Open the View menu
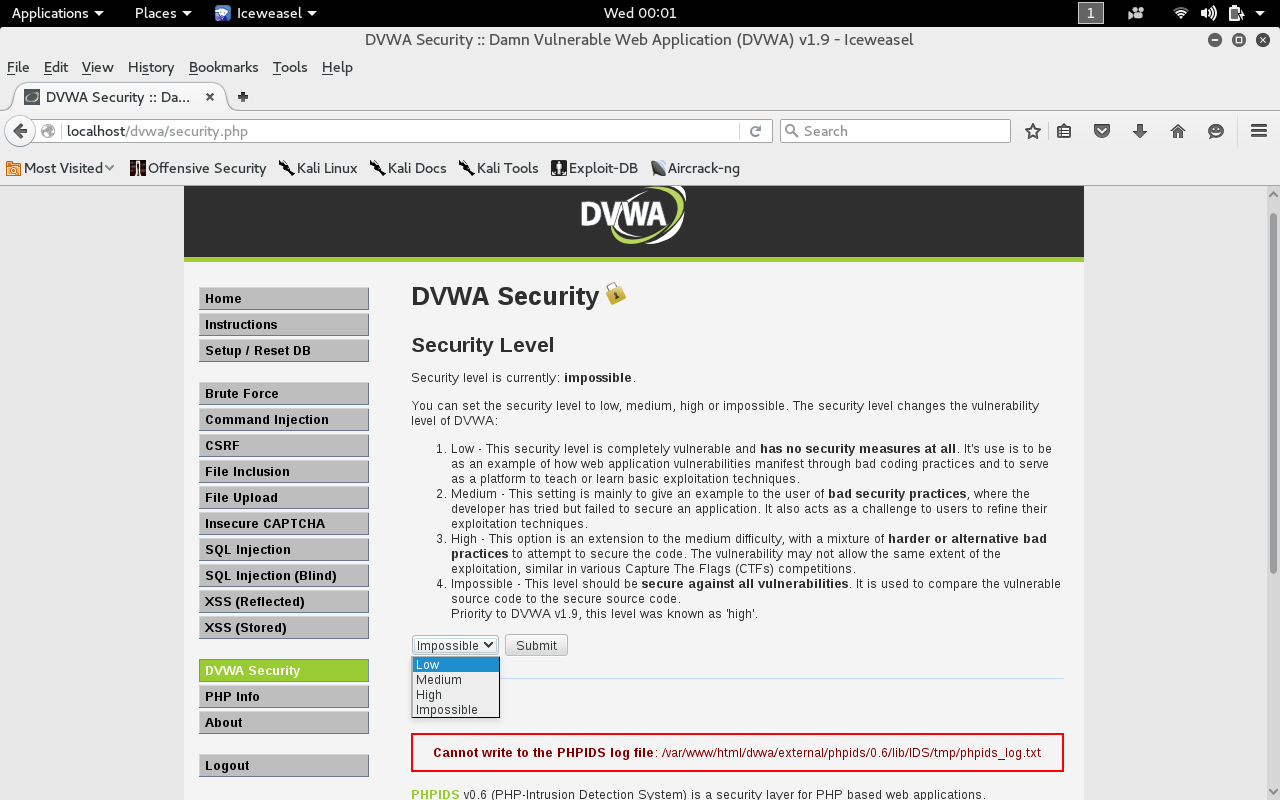Image resolution: width=1280 pixels, height=800 pixels. (x=97, y=67)
